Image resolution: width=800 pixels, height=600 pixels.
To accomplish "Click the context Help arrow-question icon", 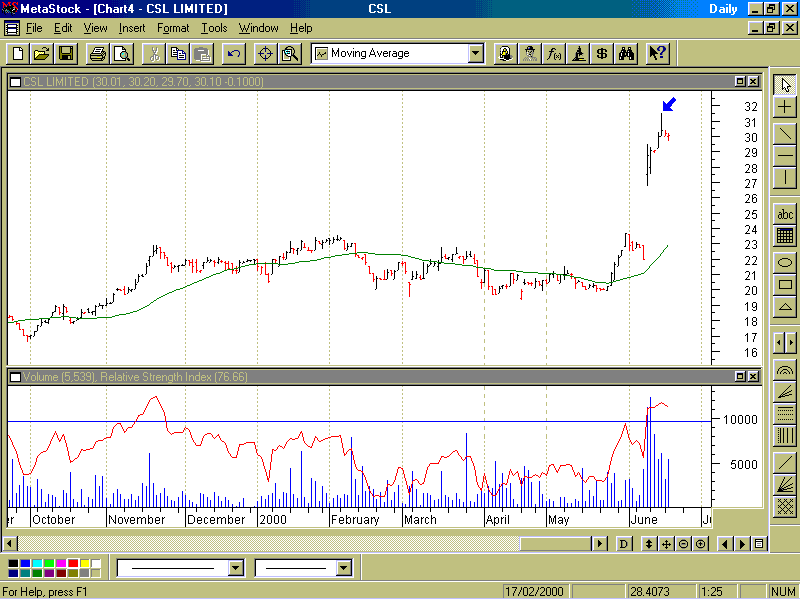I will coord(658,54).
